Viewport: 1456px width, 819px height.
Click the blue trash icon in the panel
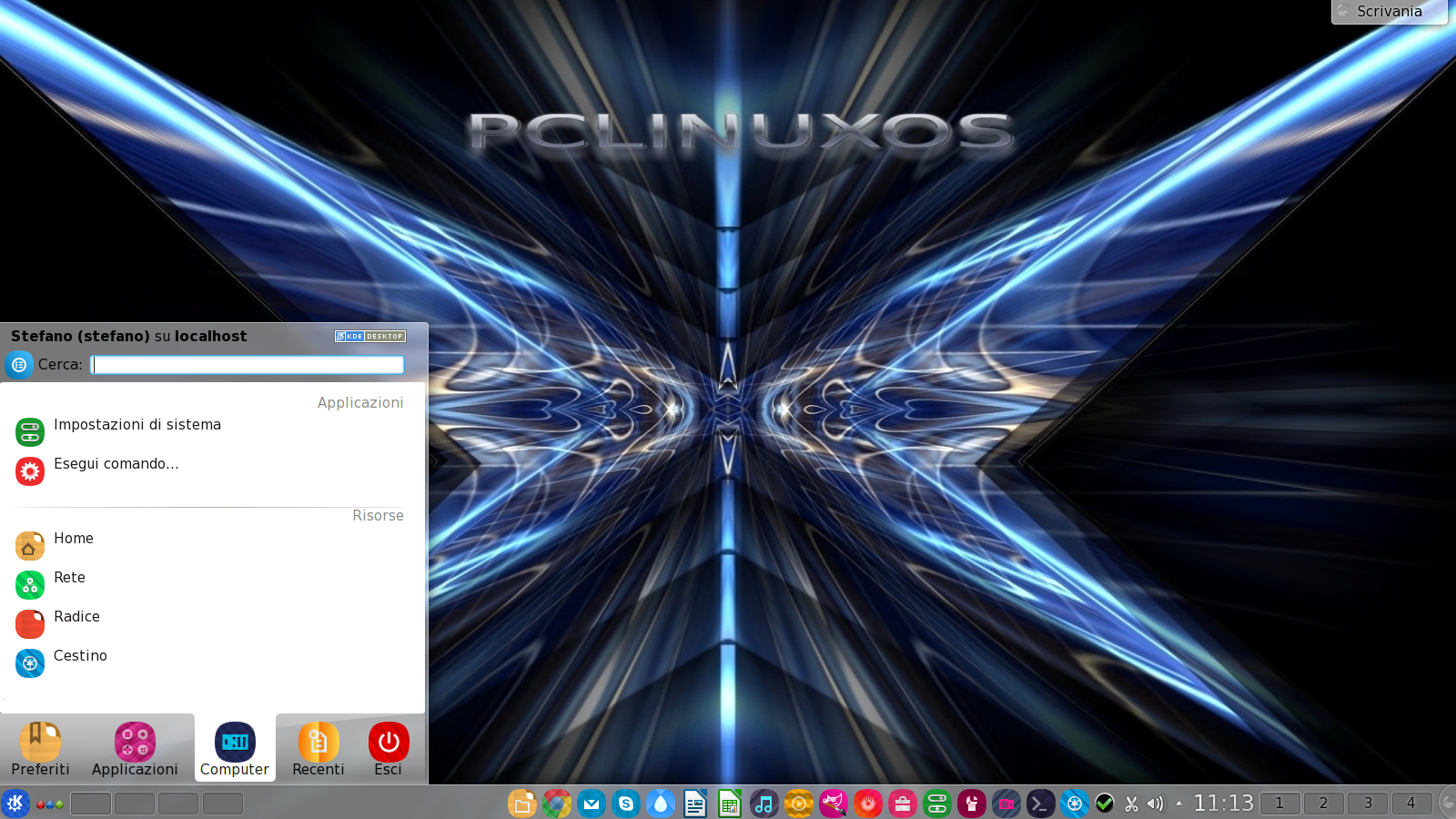(1075, 804)
